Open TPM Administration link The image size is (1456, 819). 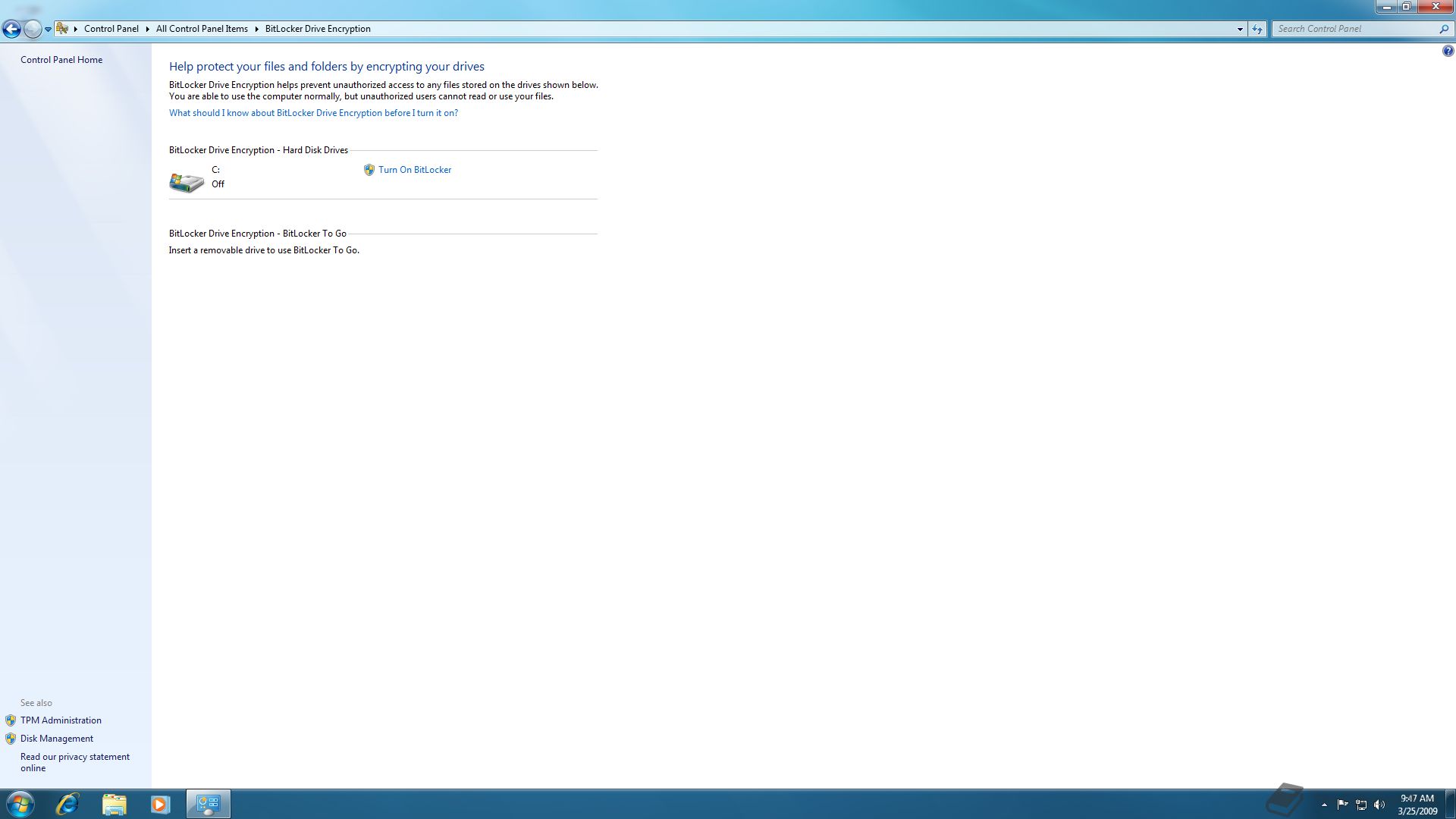pyautogui.click(x=61, y=720)
